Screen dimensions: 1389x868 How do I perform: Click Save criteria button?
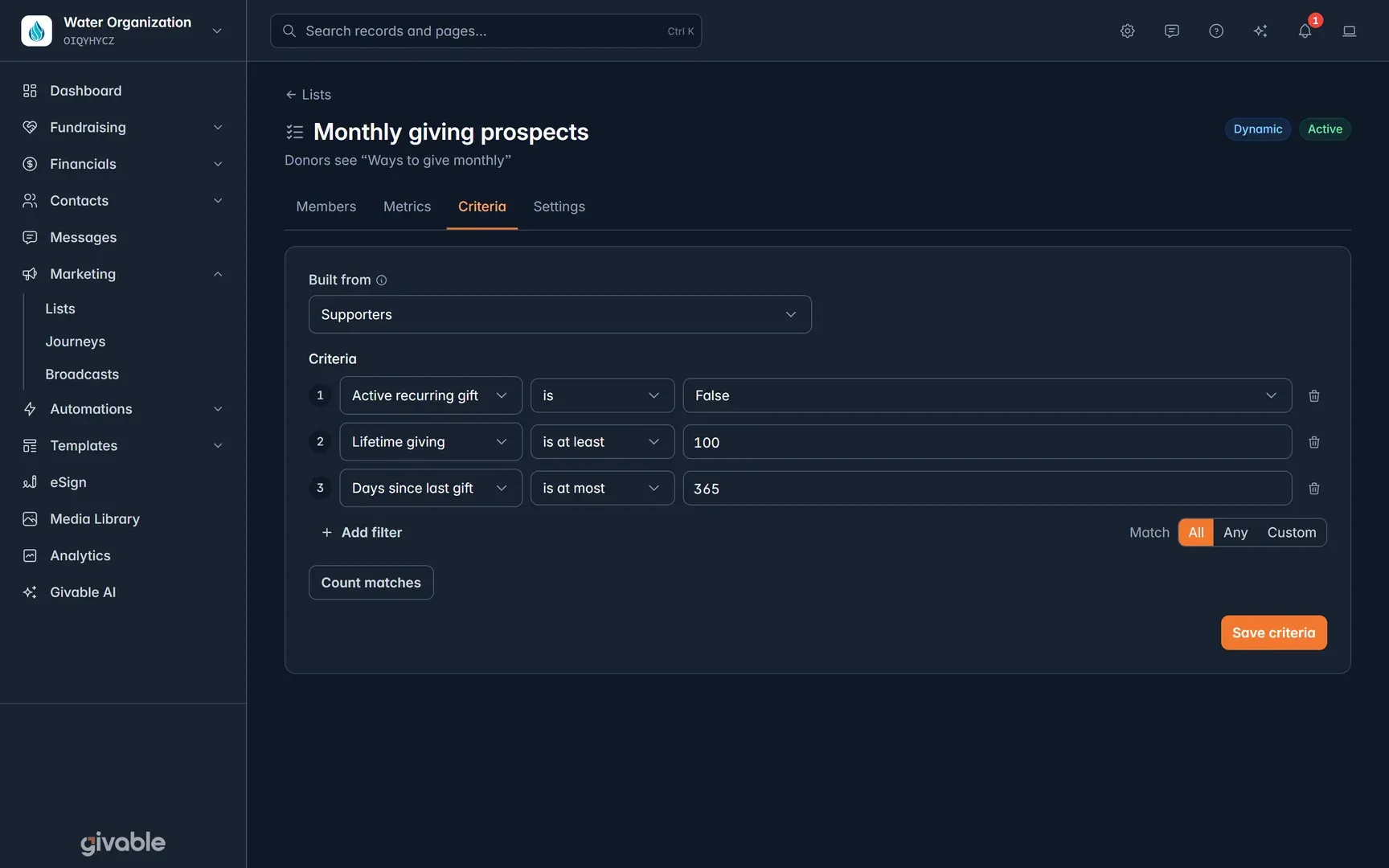1274,633
